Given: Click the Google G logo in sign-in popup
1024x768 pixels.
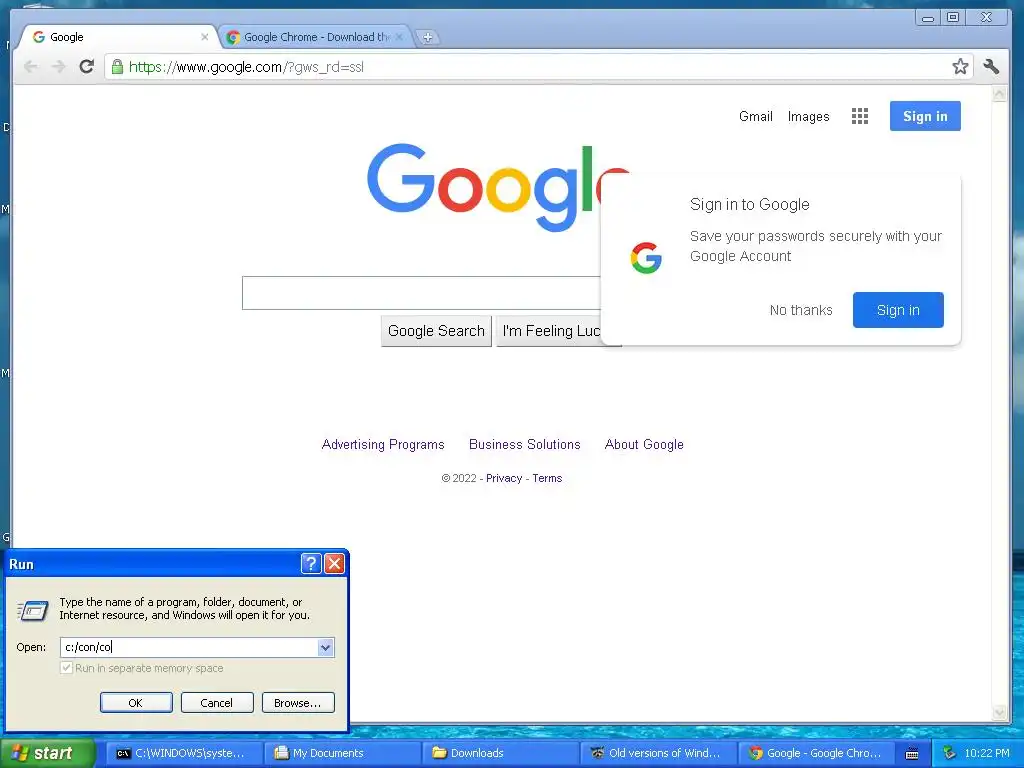Looking at the screenshot, I should (646, 257).
